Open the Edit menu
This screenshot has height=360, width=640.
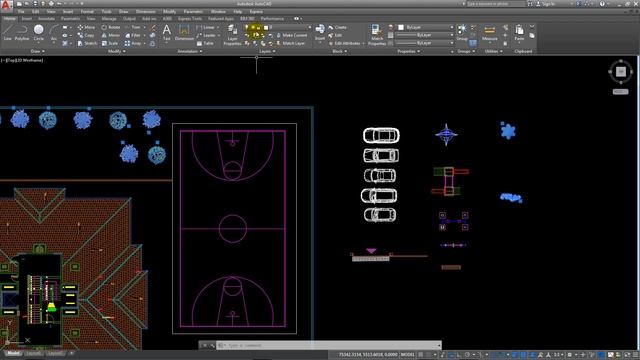(36, 11)
